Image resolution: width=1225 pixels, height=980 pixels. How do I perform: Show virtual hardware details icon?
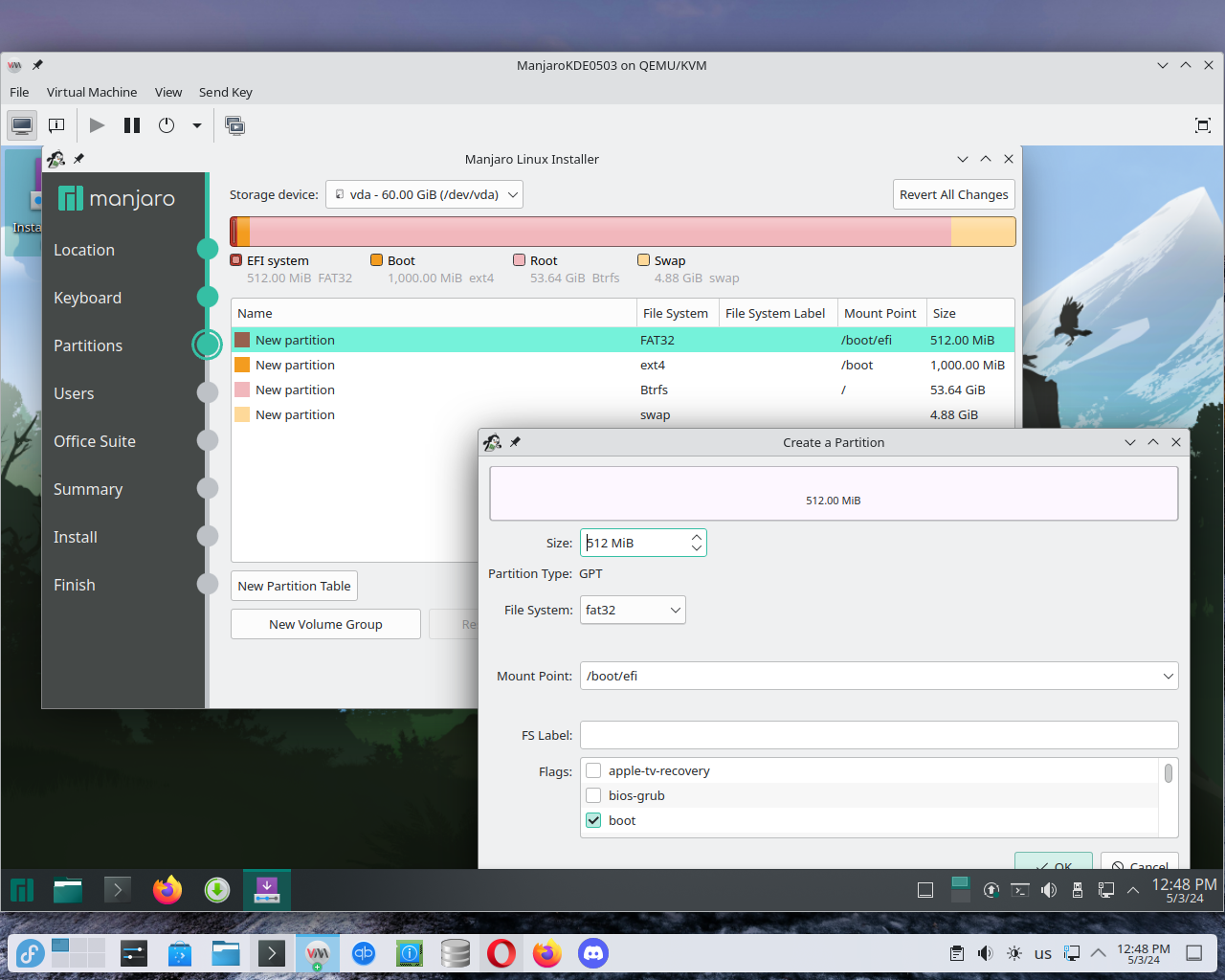click(56, 125)
